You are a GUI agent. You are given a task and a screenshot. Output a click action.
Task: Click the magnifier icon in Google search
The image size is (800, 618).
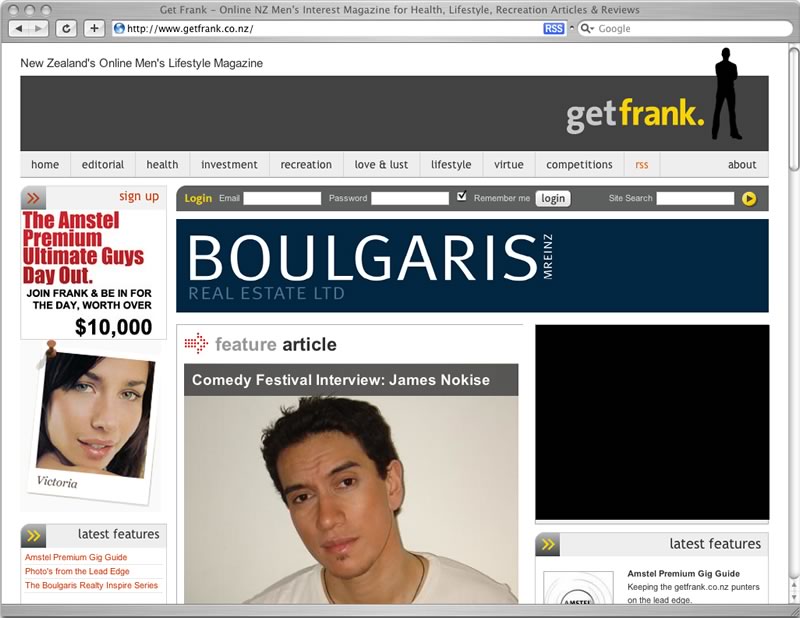585,29
